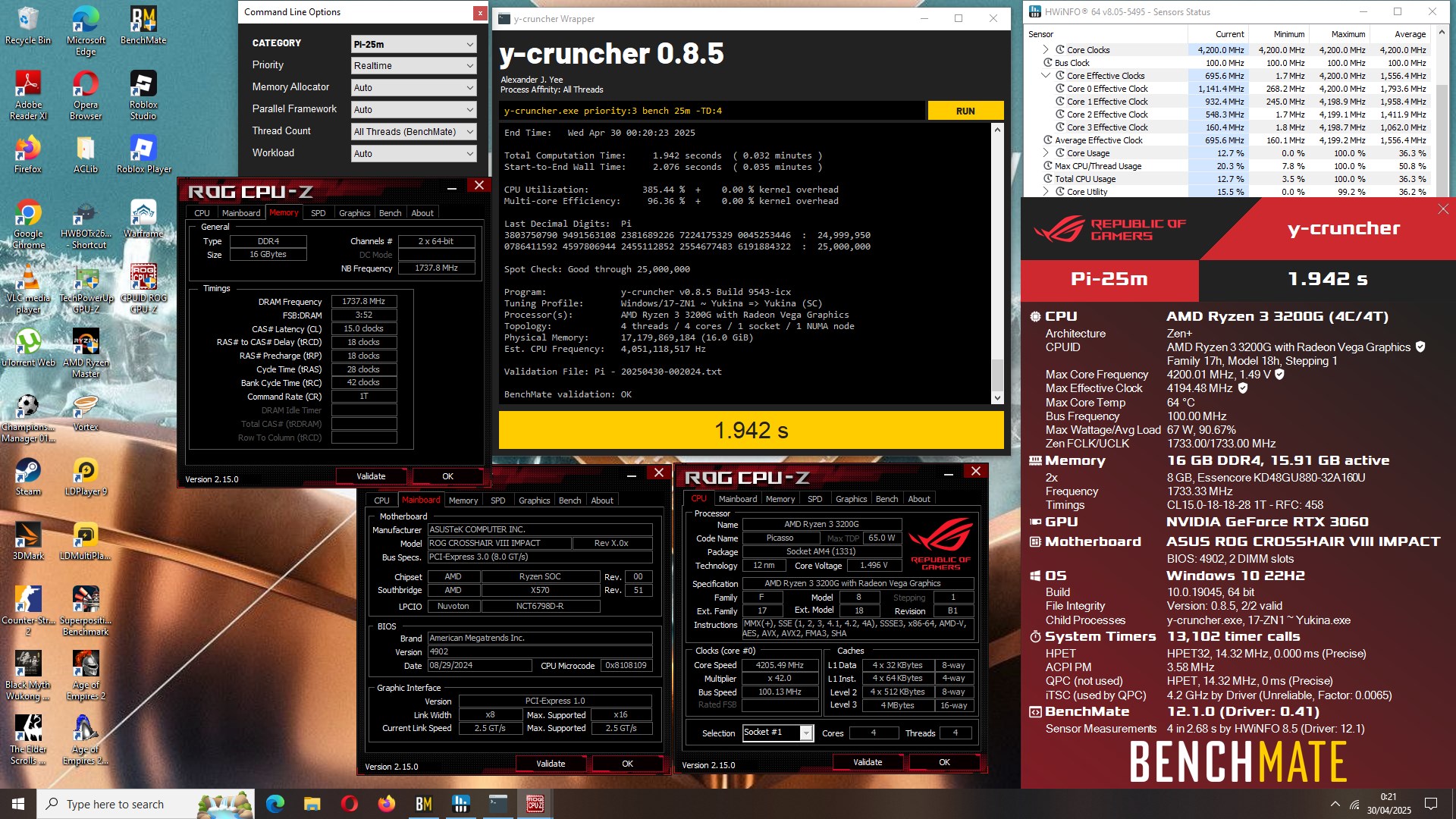The height and width of the screenshot is (819, 1456).
Task: Open BenchMate desktop shortcut
Action: [143, 26]
